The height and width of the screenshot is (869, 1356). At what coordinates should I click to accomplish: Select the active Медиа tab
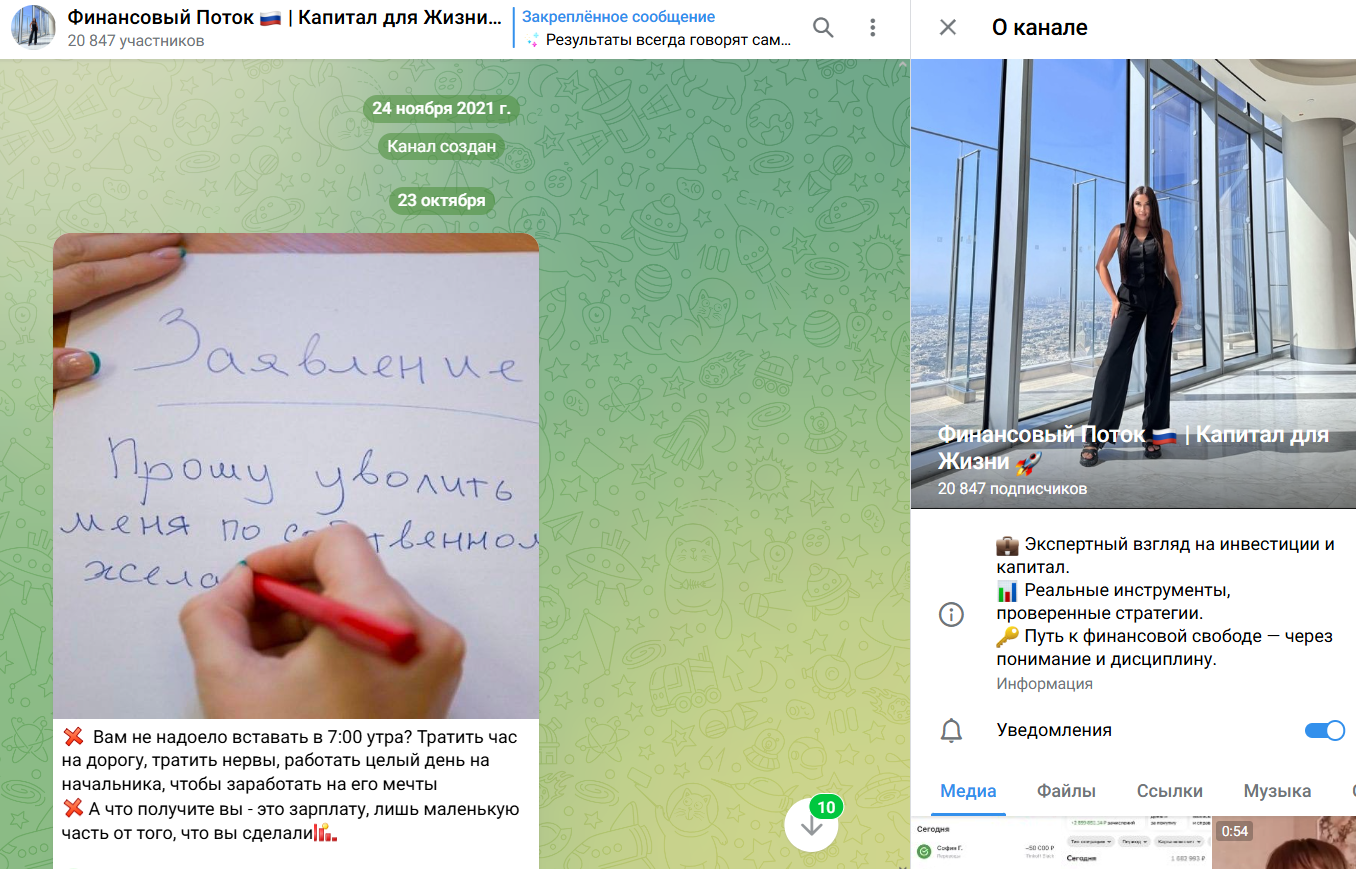[x=969, y=790]
